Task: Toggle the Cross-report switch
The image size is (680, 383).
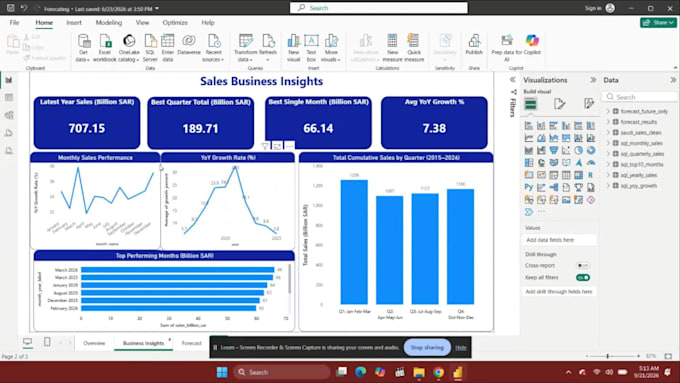Action: pos(583,265)
